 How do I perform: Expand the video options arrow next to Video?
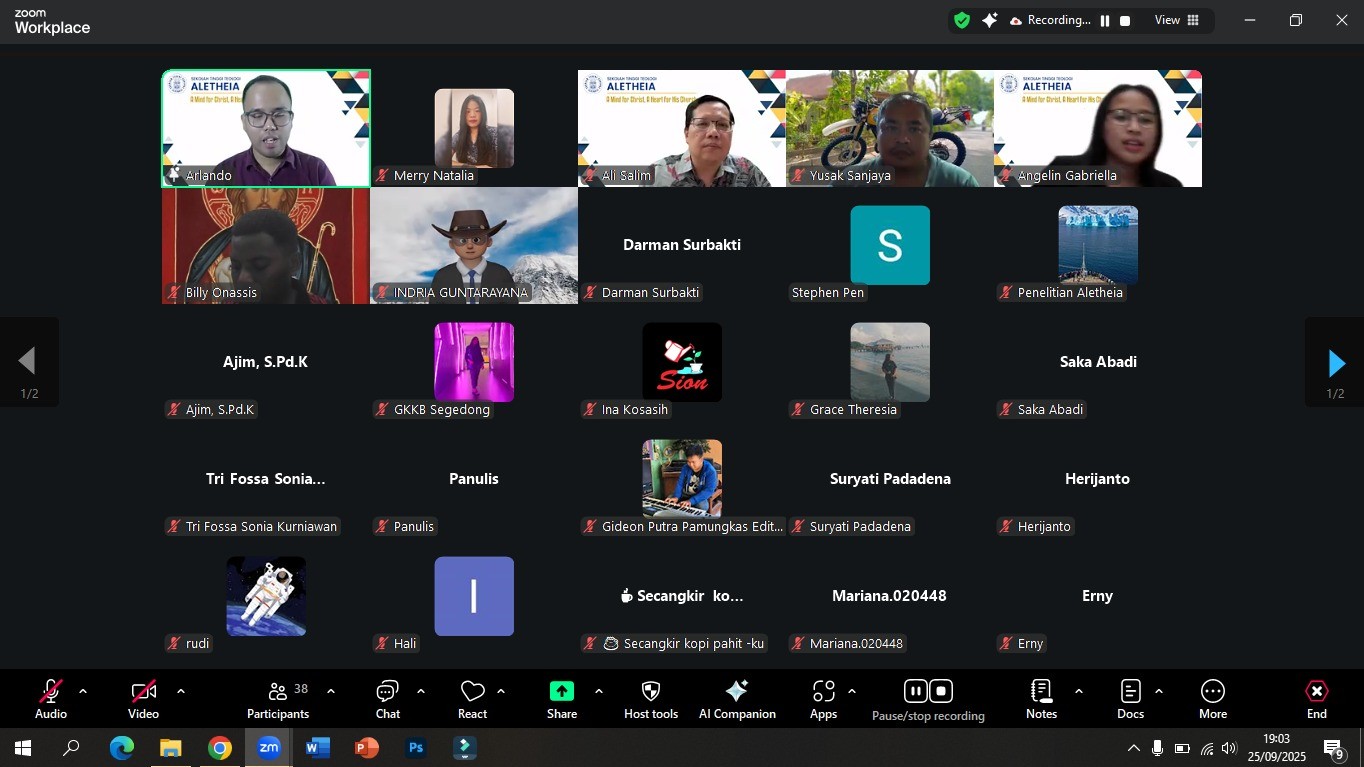pyautogui.click(x=181, y=691)
